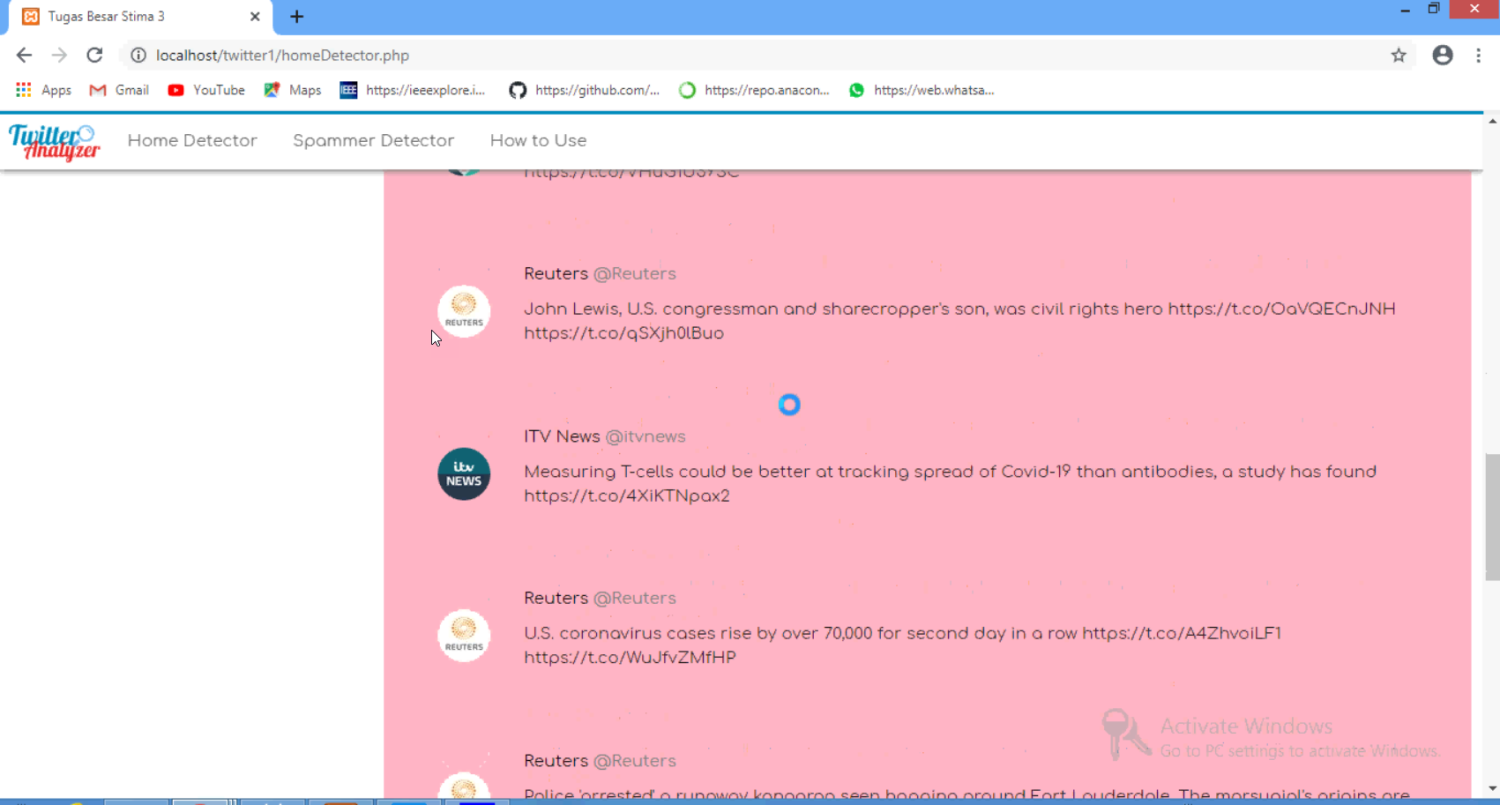Click the Twitter Analyzer logo

[55, 141]
